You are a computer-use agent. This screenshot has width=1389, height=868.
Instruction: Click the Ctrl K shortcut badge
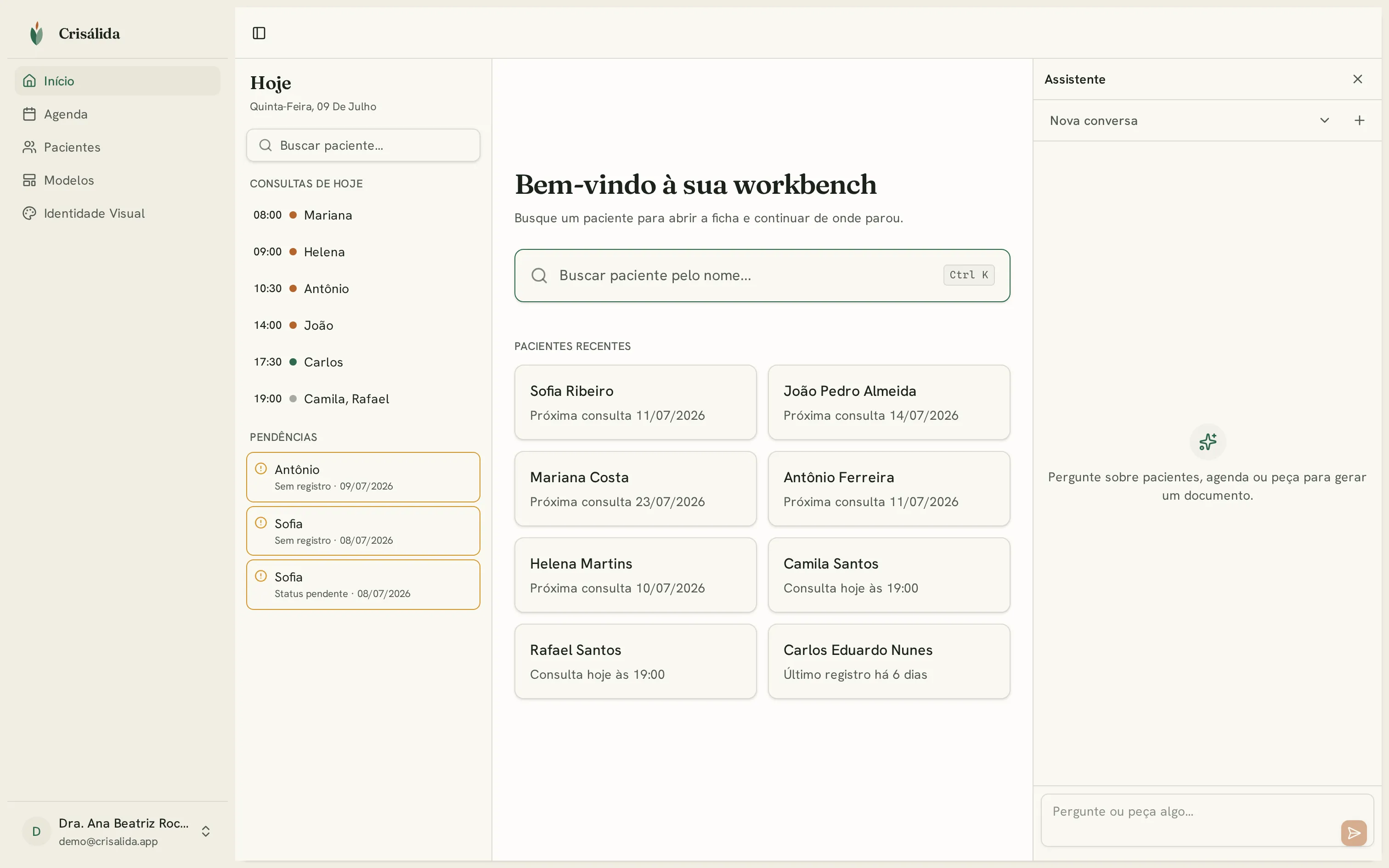pyautogui.click(x=968, y=275)
